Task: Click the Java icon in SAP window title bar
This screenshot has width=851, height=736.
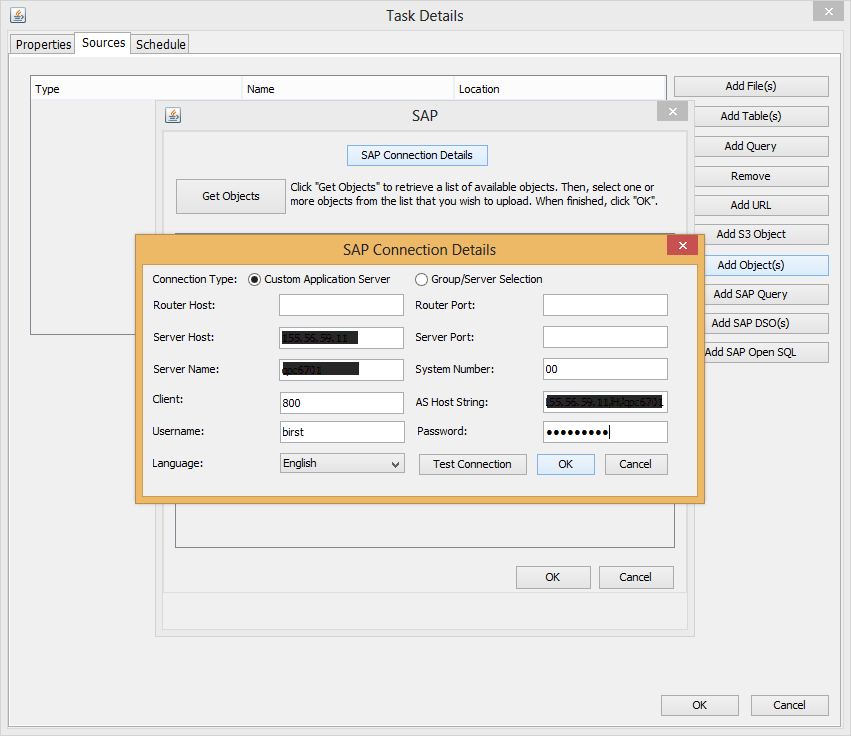Action: pos(173,115)
